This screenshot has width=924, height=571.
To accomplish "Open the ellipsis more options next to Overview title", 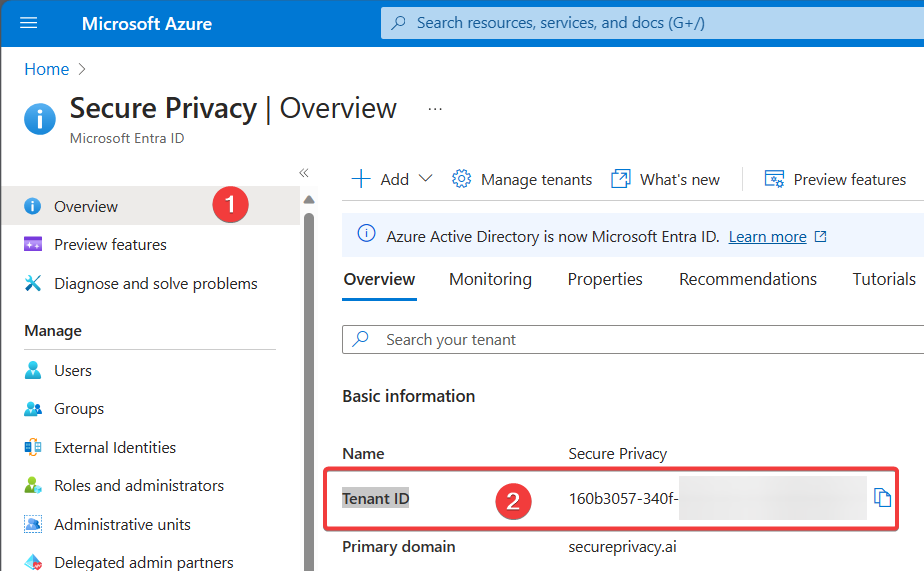I will pos(435,109).
